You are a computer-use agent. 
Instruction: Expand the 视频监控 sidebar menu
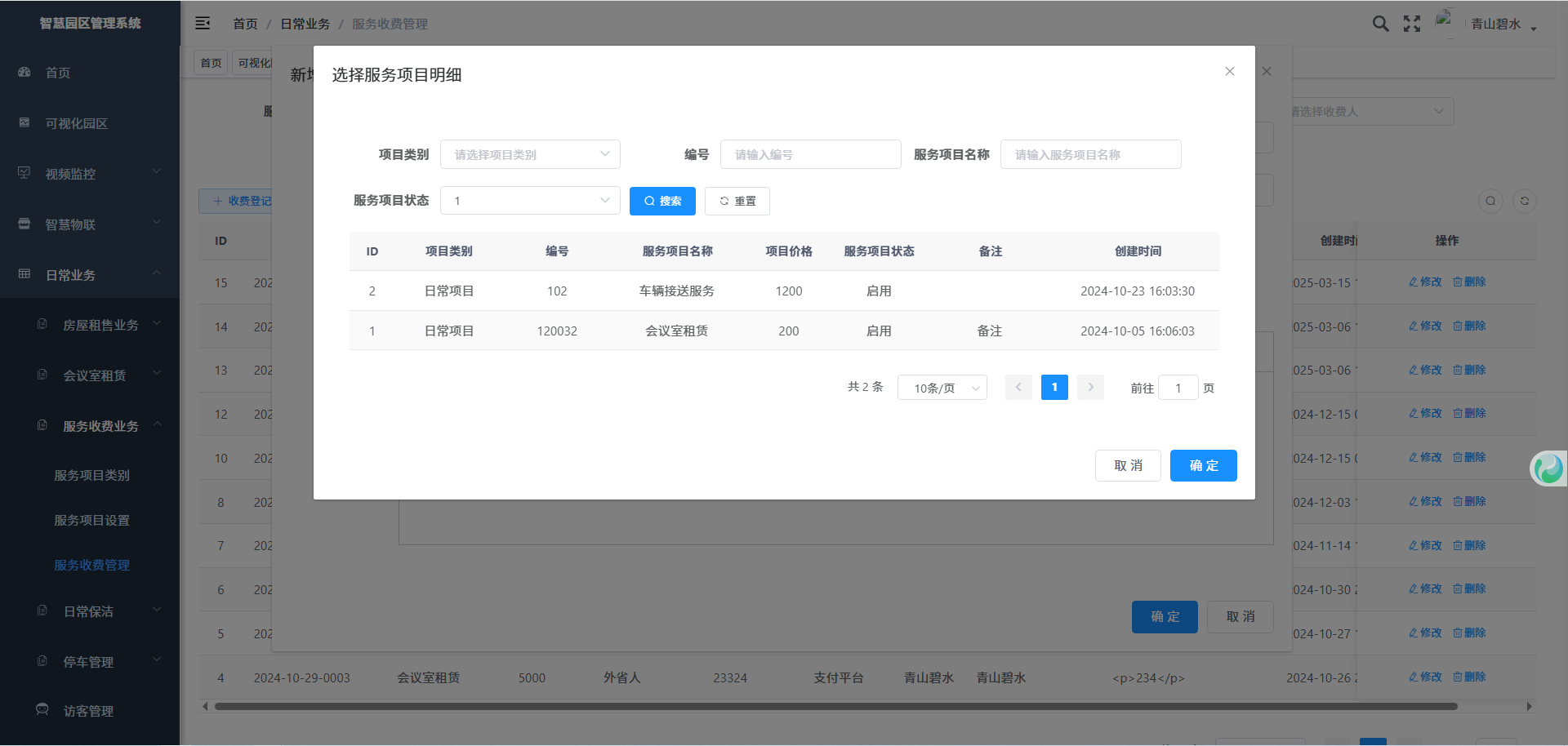[90, 174]
